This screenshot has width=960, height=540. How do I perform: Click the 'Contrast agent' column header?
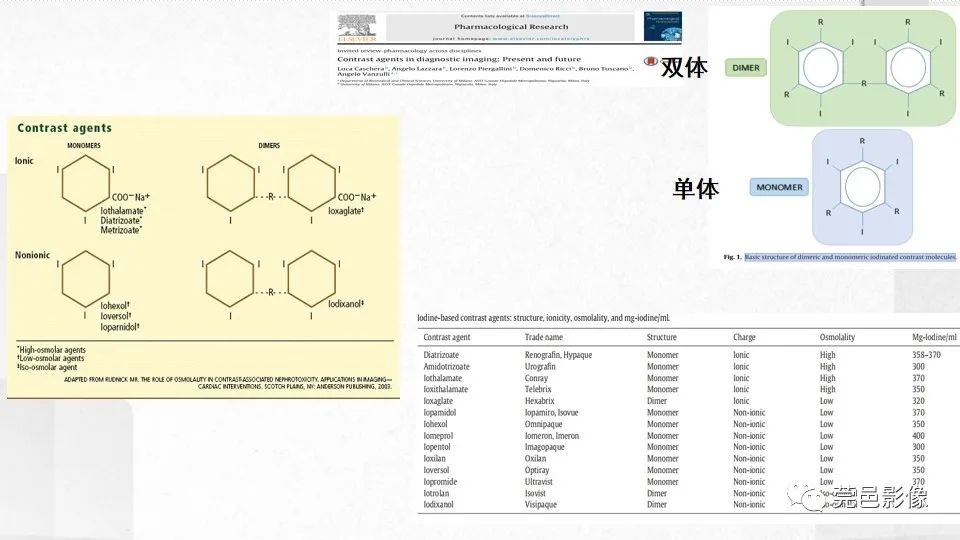[447, 337]
